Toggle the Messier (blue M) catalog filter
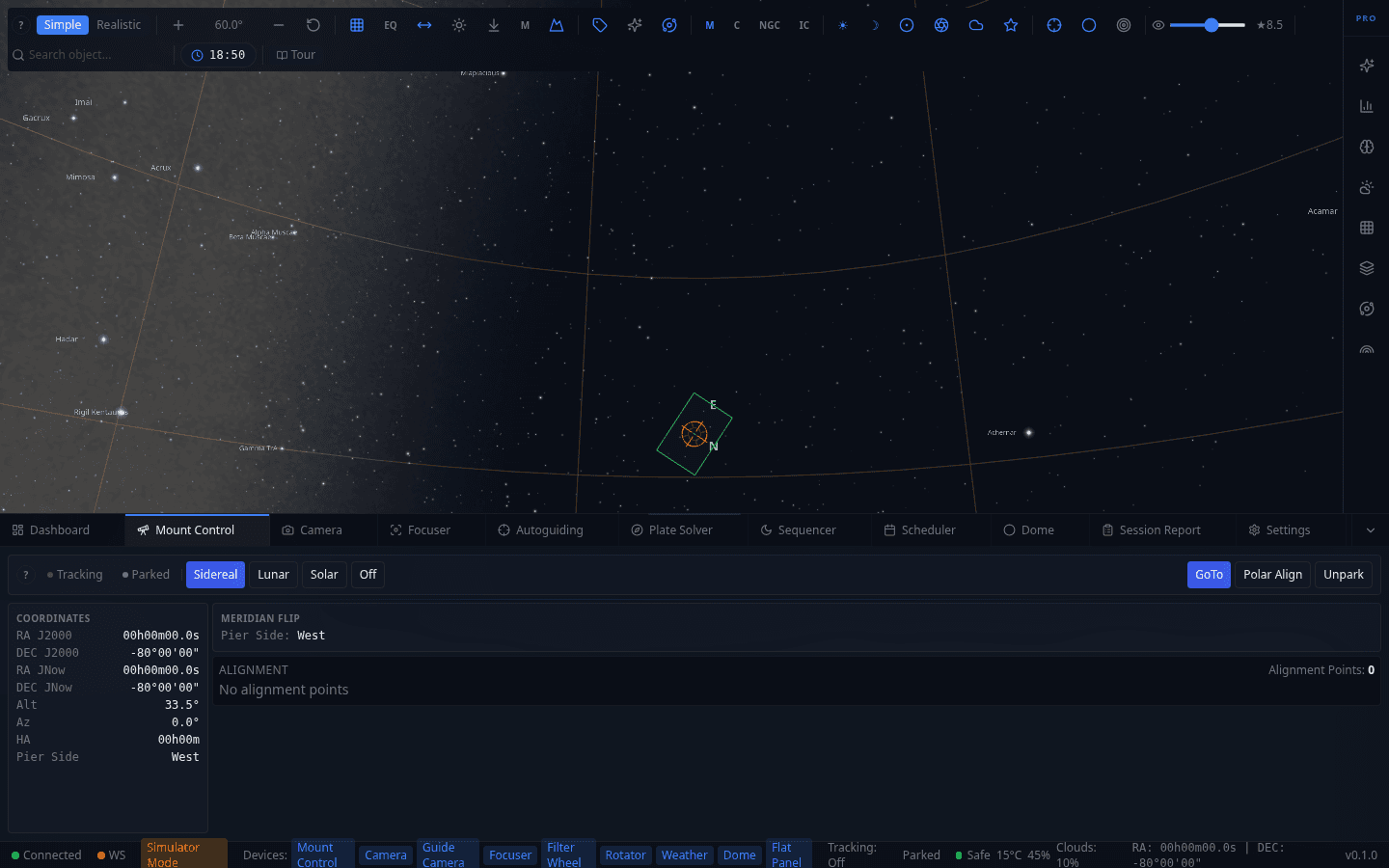The height and width of the screenshot is (868, 1389). [x=710, y=25]
